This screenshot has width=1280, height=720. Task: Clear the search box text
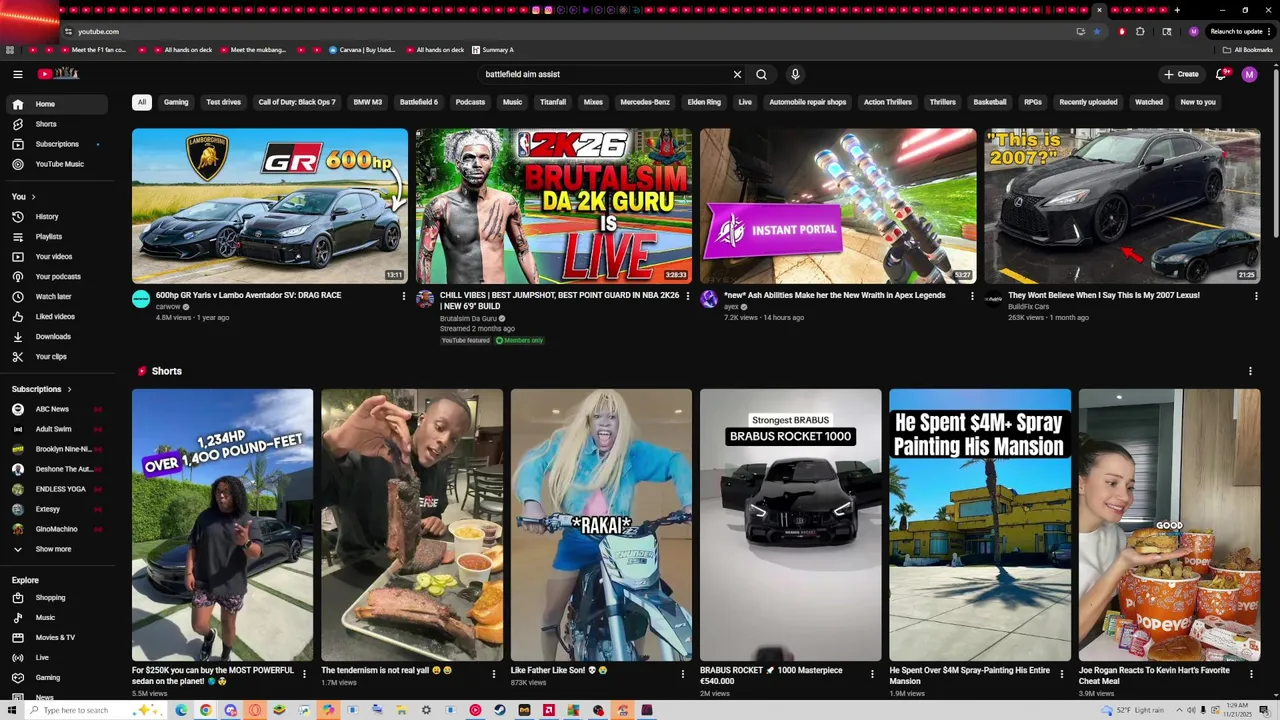click(x=737, y=74)
